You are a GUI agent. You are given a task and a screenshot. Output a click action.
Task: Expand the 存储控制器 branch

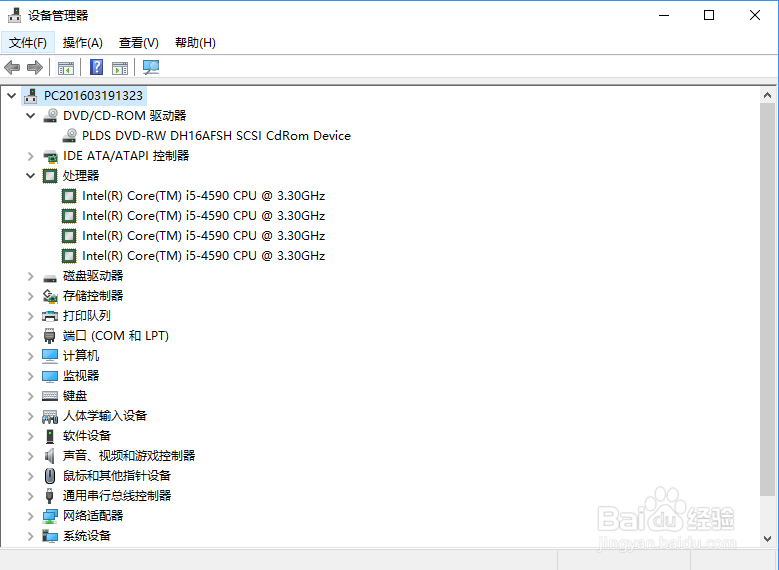click(30, 296)
